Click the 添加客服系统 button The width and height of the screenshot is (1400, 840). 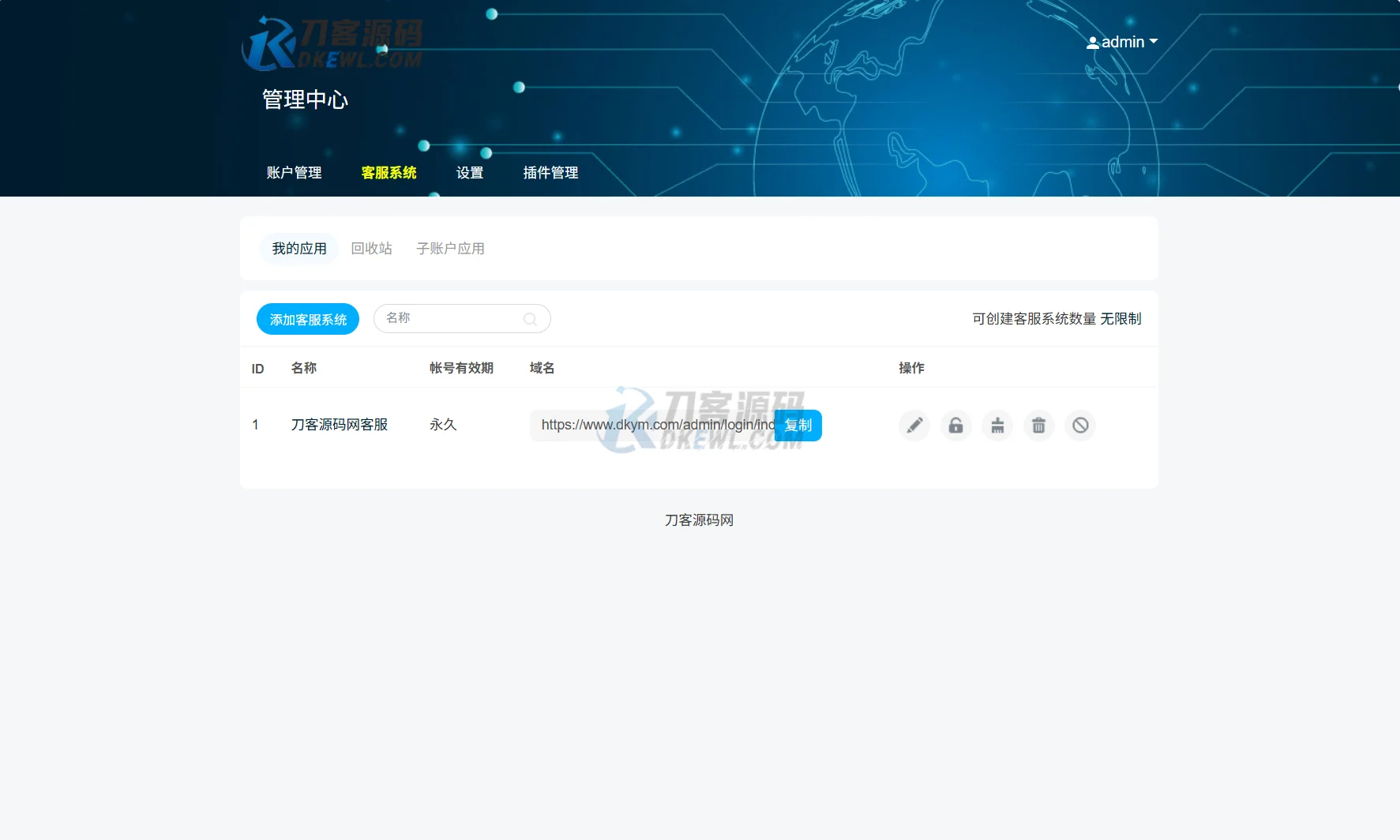(307, 319)
